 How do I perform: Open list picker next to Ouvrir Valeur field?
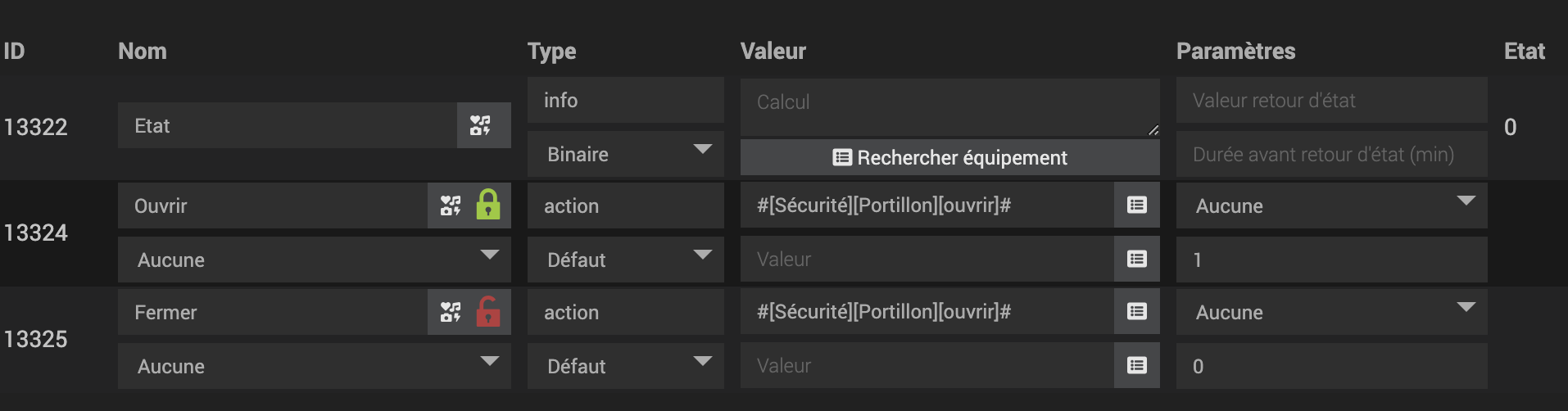[x=1136, y=260]
